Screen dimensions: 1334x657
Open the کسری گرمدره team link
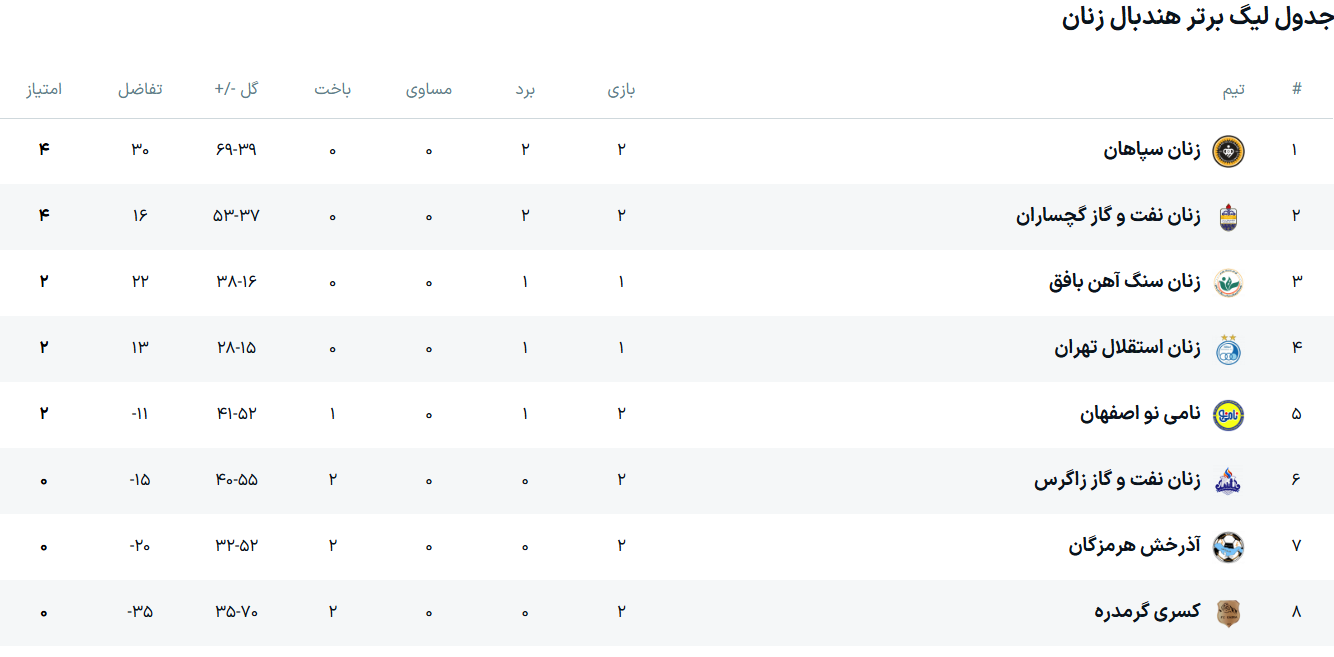click(x=1146, y=612)
